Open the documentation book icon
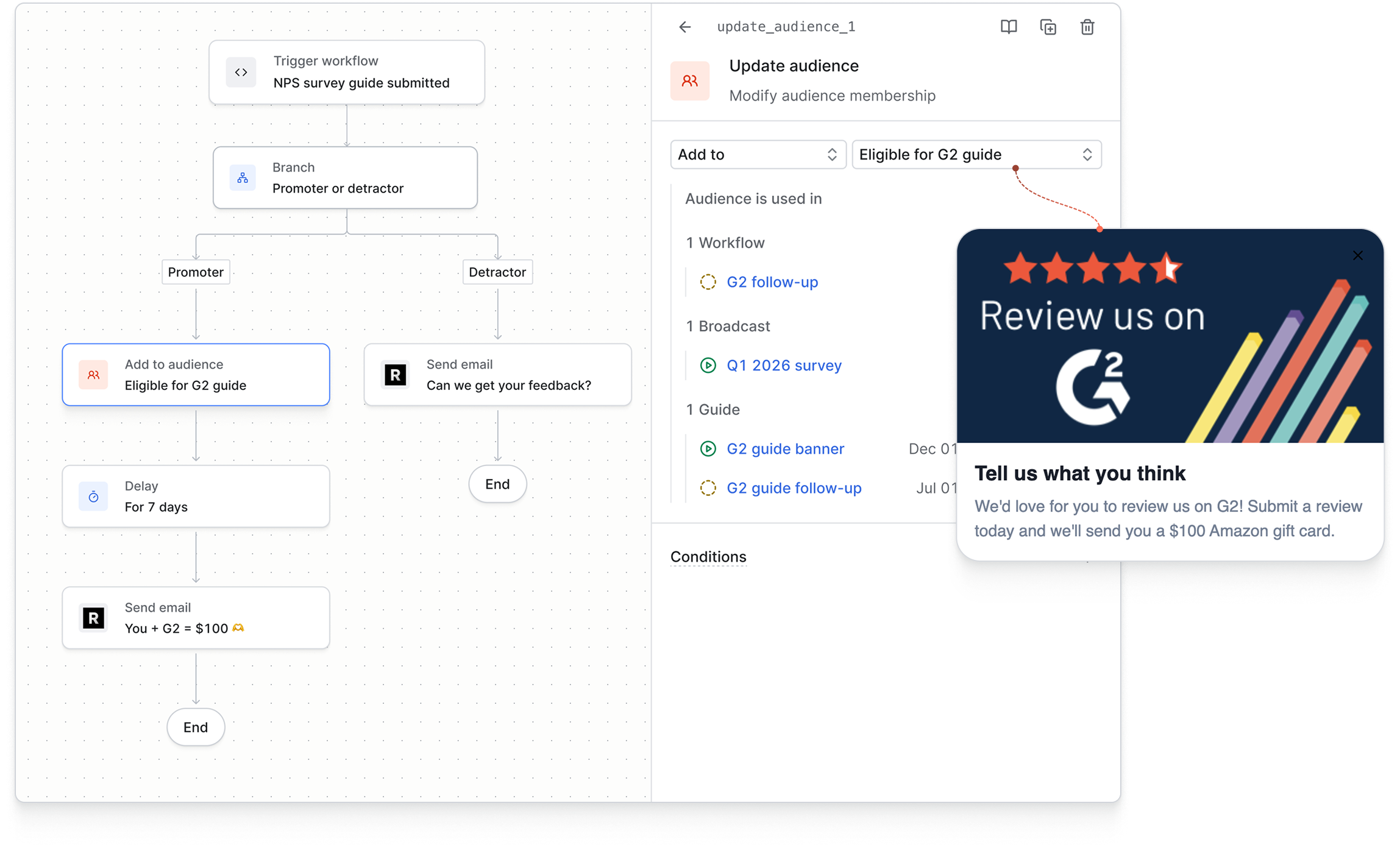Viewport: 1400px width, 853px height. [x=1009, y=27]
